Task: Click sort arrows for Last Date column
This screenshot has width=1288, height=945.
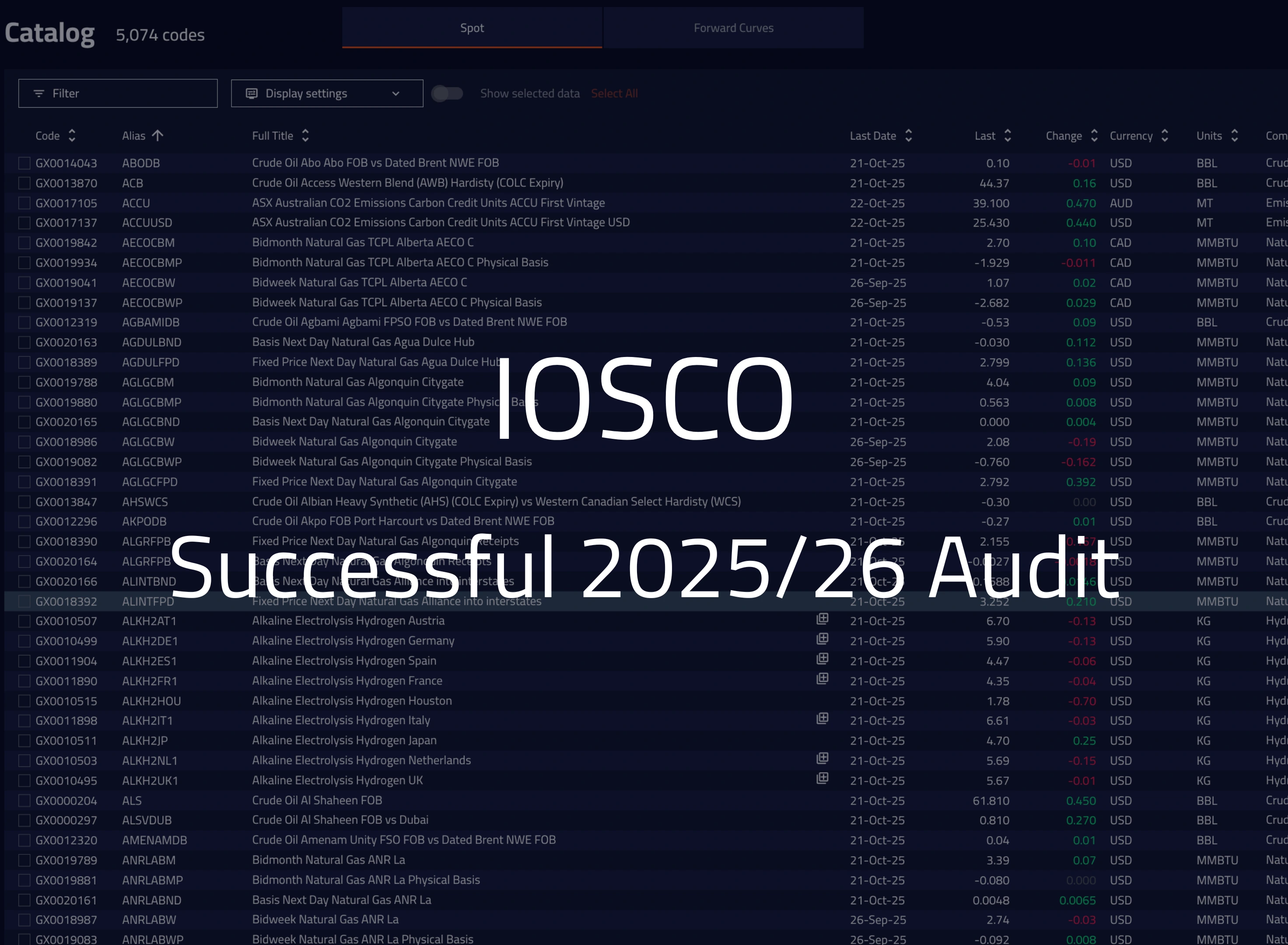Action: 908,136
